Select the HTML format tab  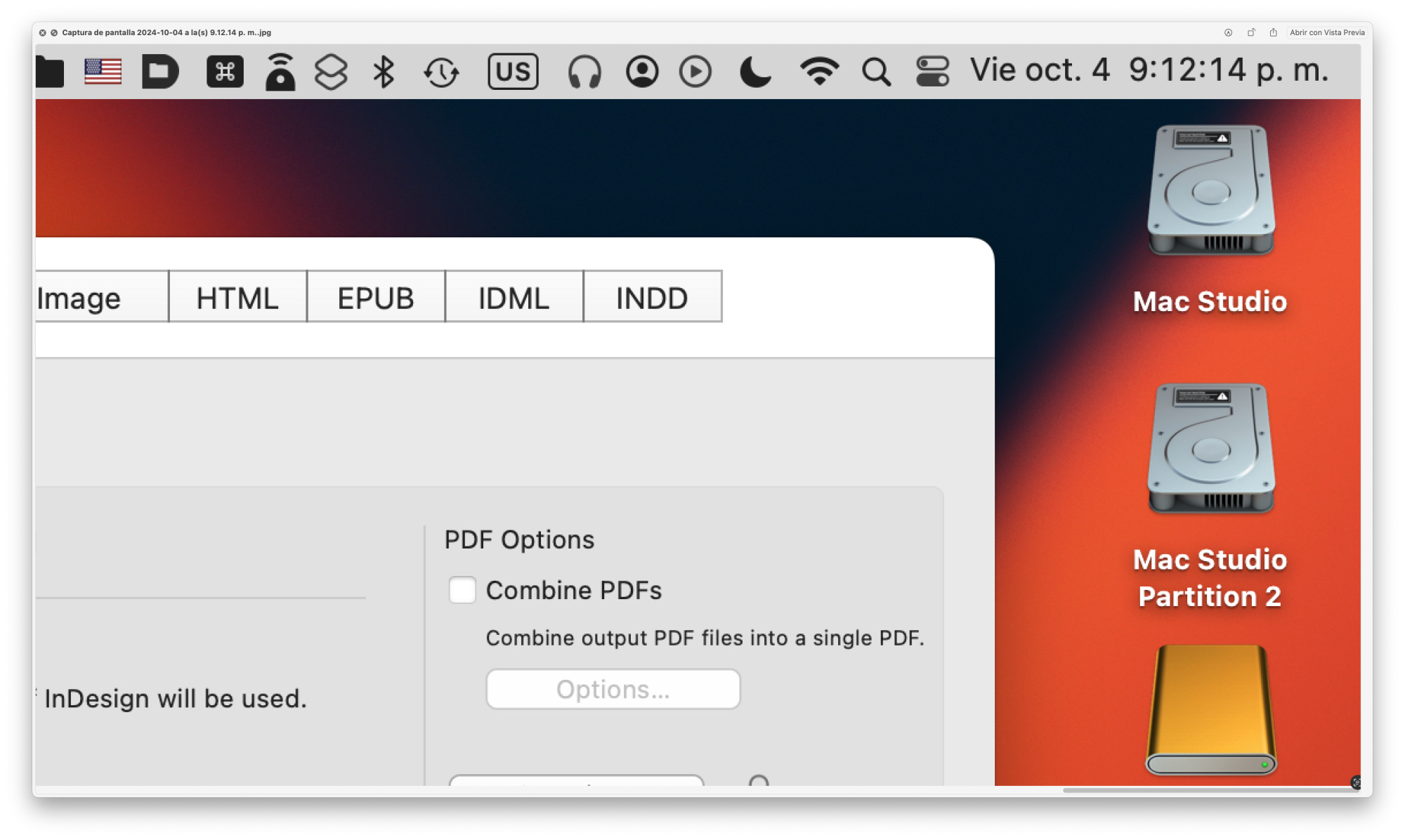coord(237,298)
